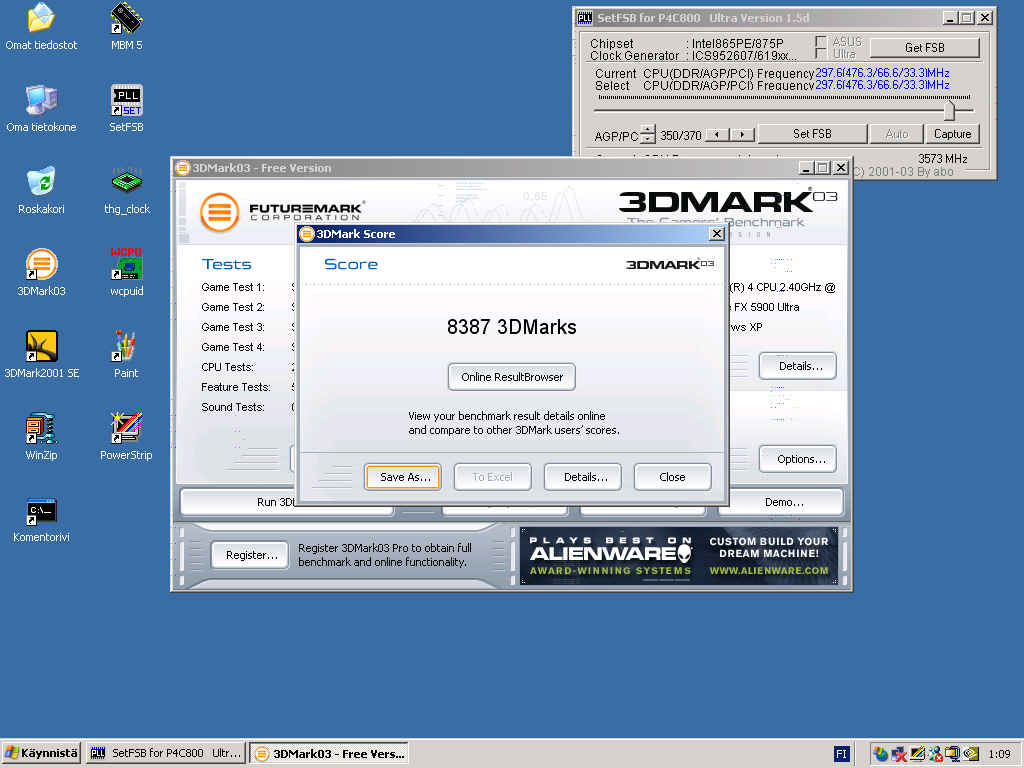
Task: Click the FSB frequency slider handle
Action: click(949, 110)
